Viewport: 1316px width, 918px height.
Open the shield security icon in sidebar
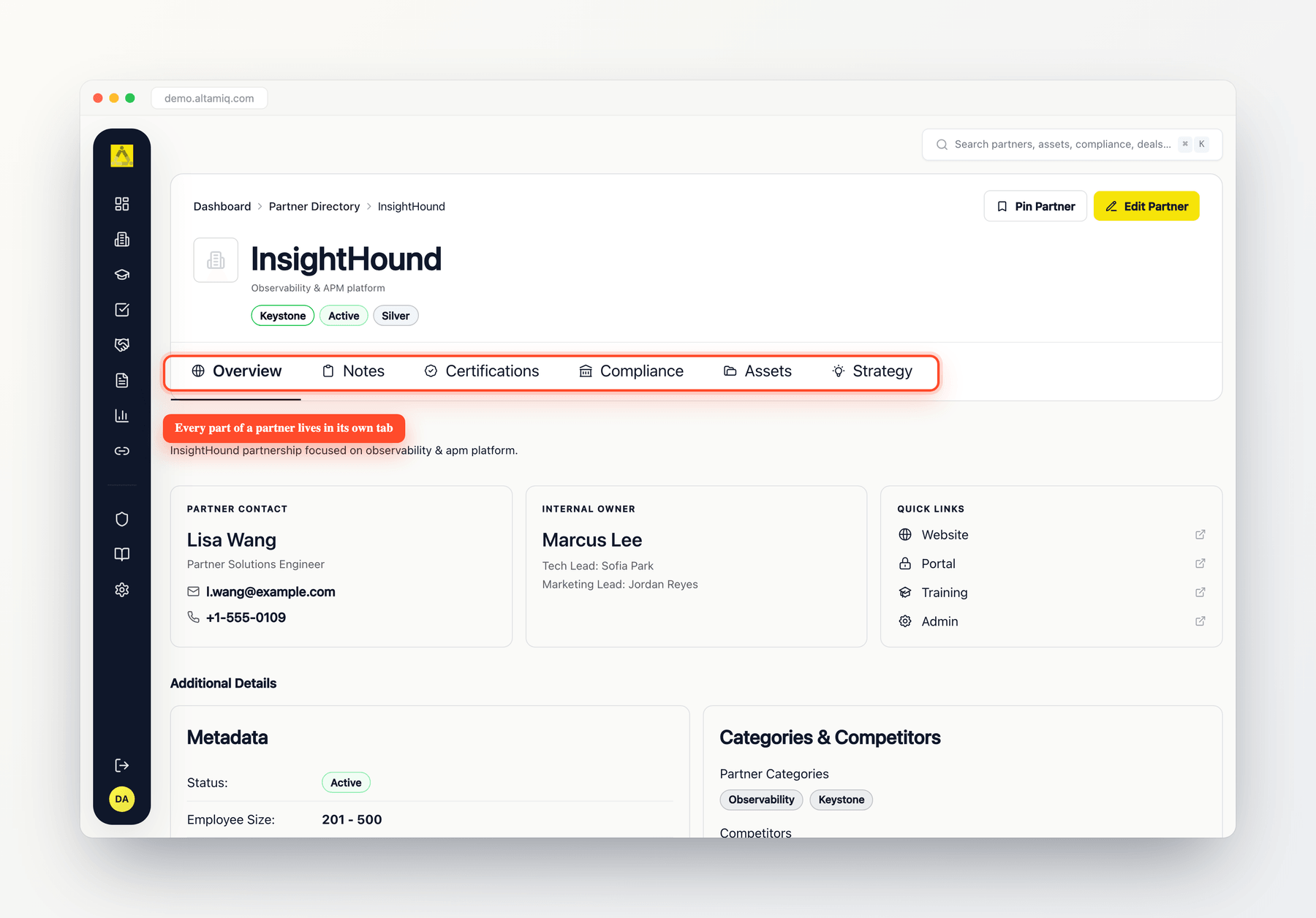(122, 519)
